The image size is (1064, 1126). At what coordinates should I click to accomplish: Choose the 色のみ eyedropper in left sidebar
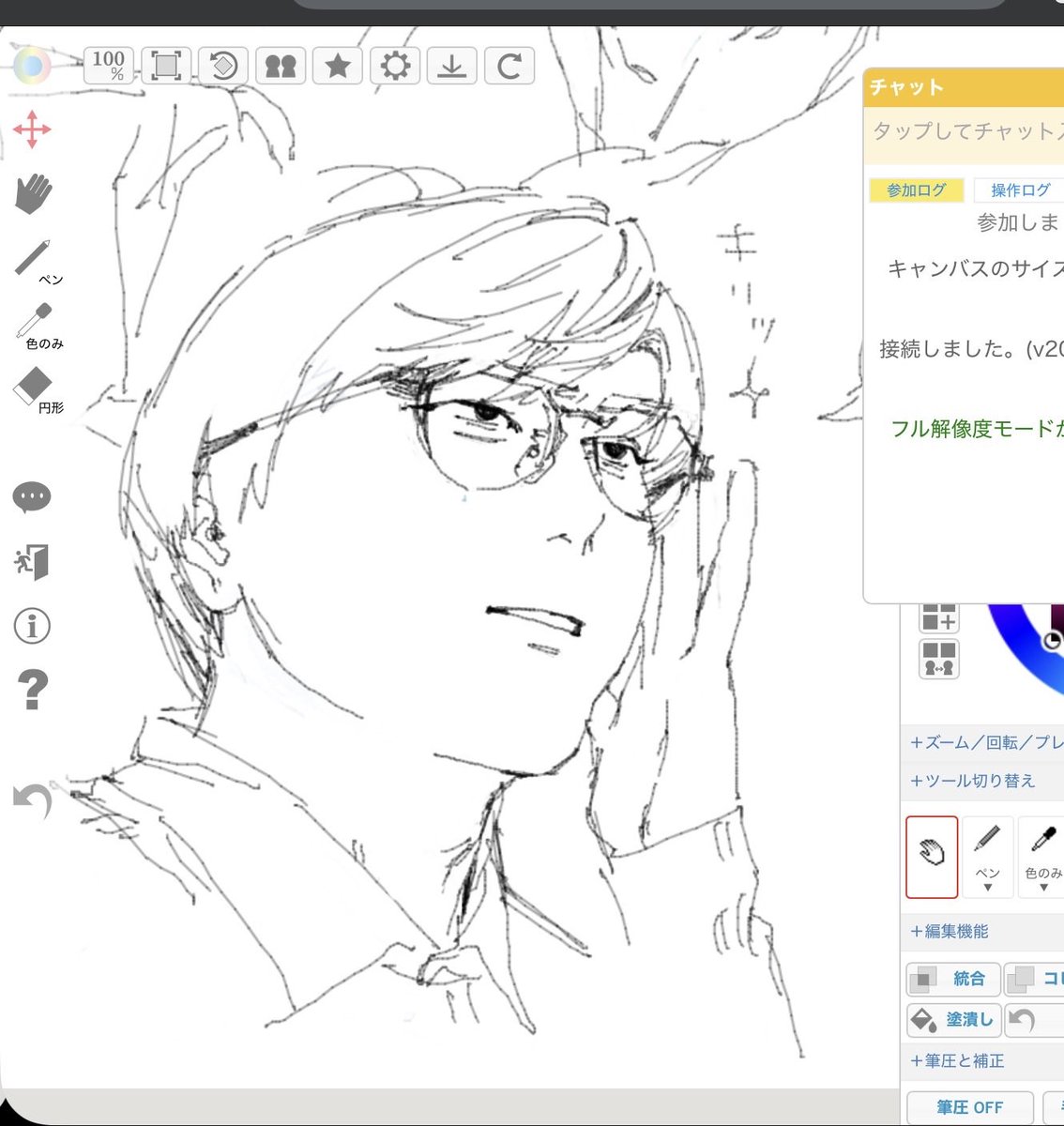(38, 326)
